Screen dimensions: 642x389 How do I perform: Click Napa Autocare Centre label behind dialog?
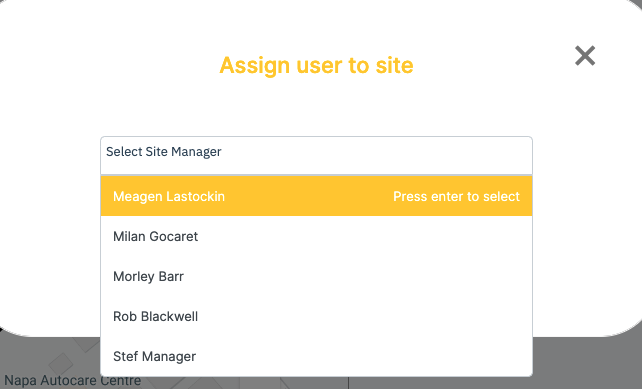pos(72,380)
